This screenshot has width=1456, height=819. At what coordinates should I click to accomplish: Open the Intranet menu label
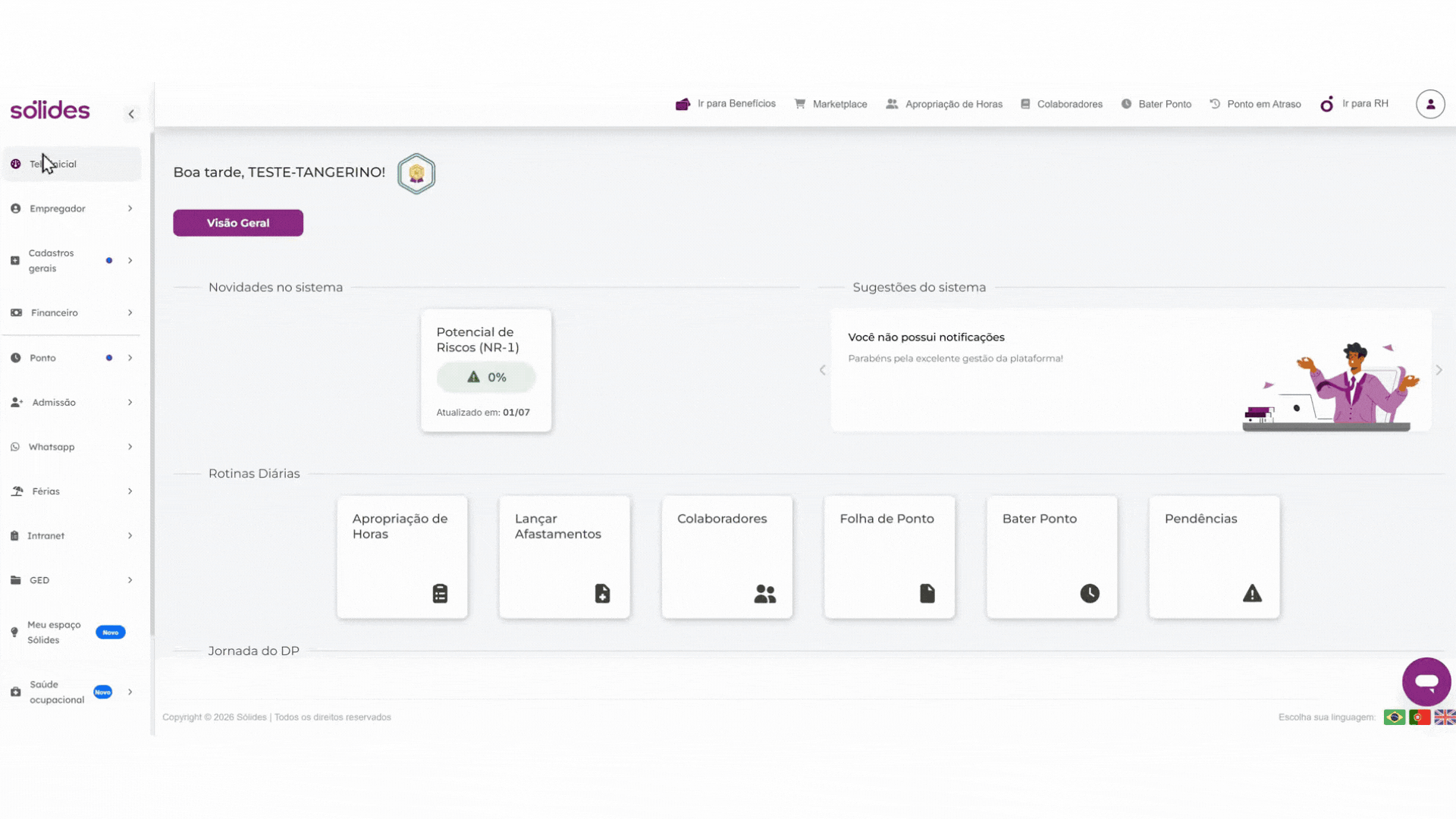(x=45, y=536)
